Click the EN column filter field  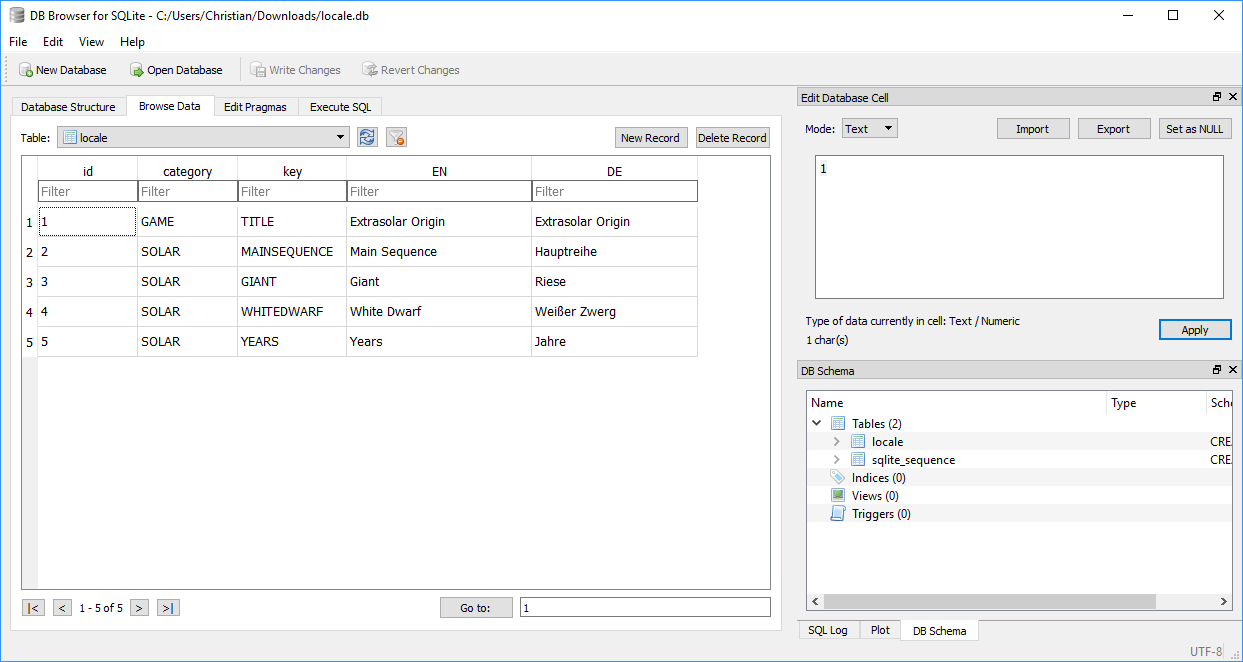point(438,191)
